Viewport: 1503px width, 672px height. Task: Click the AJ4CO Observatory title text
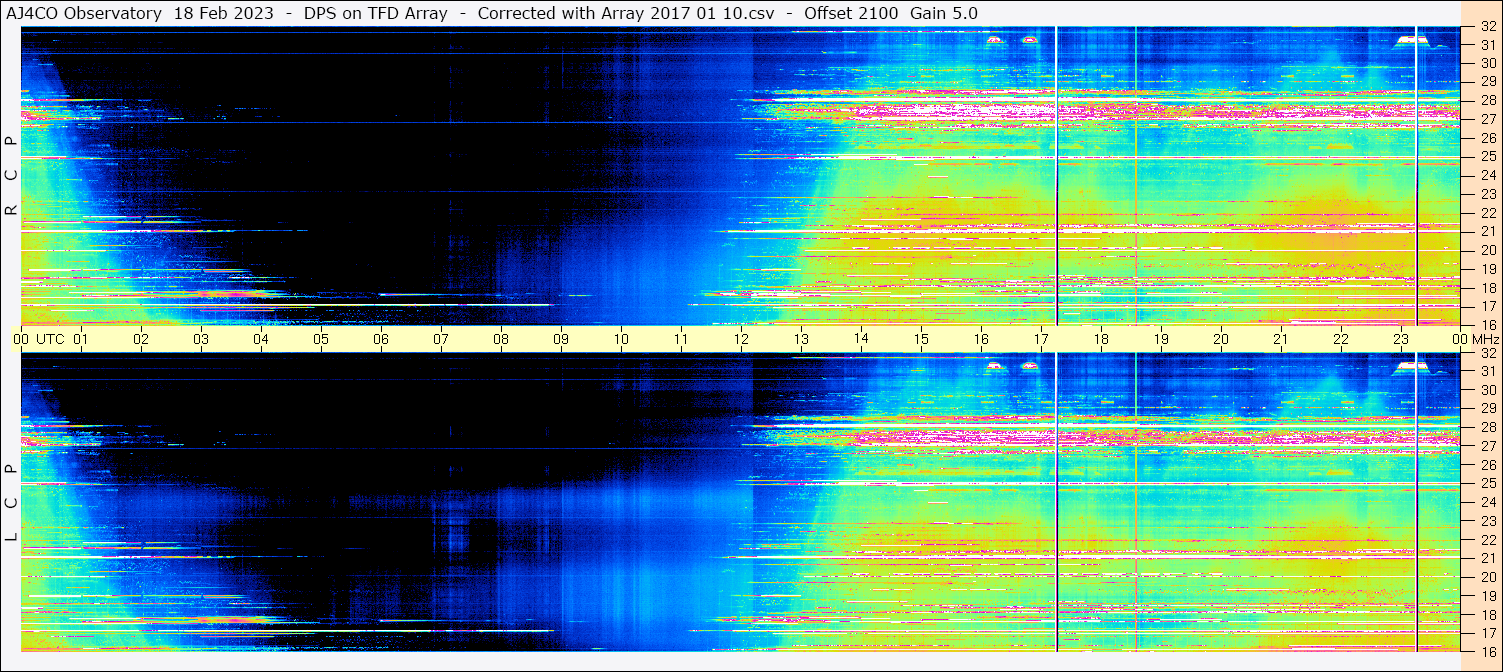(83, 13)
